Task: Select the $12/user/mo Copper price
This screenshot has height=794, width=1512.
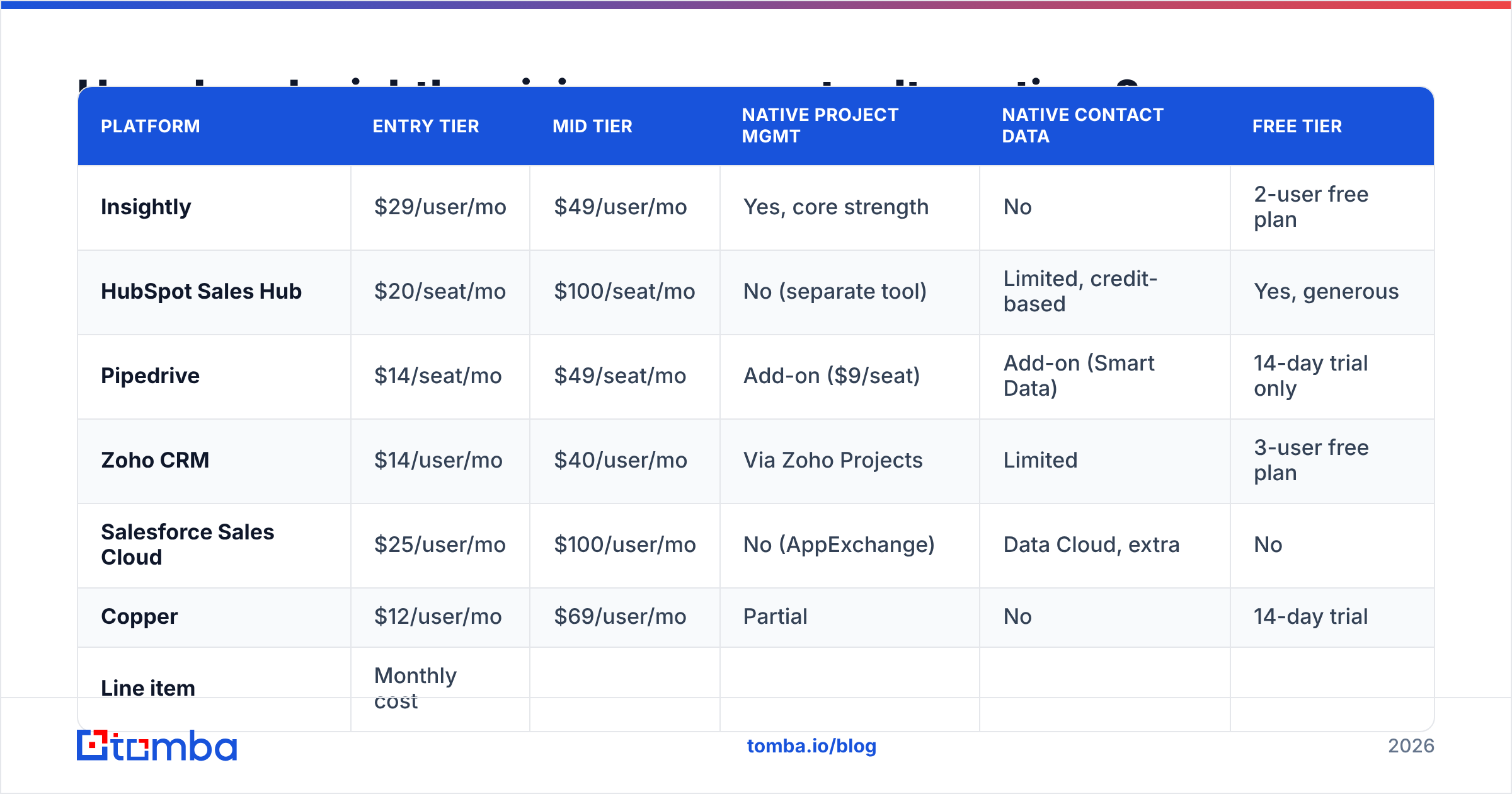Action: [x=438, y=616]
